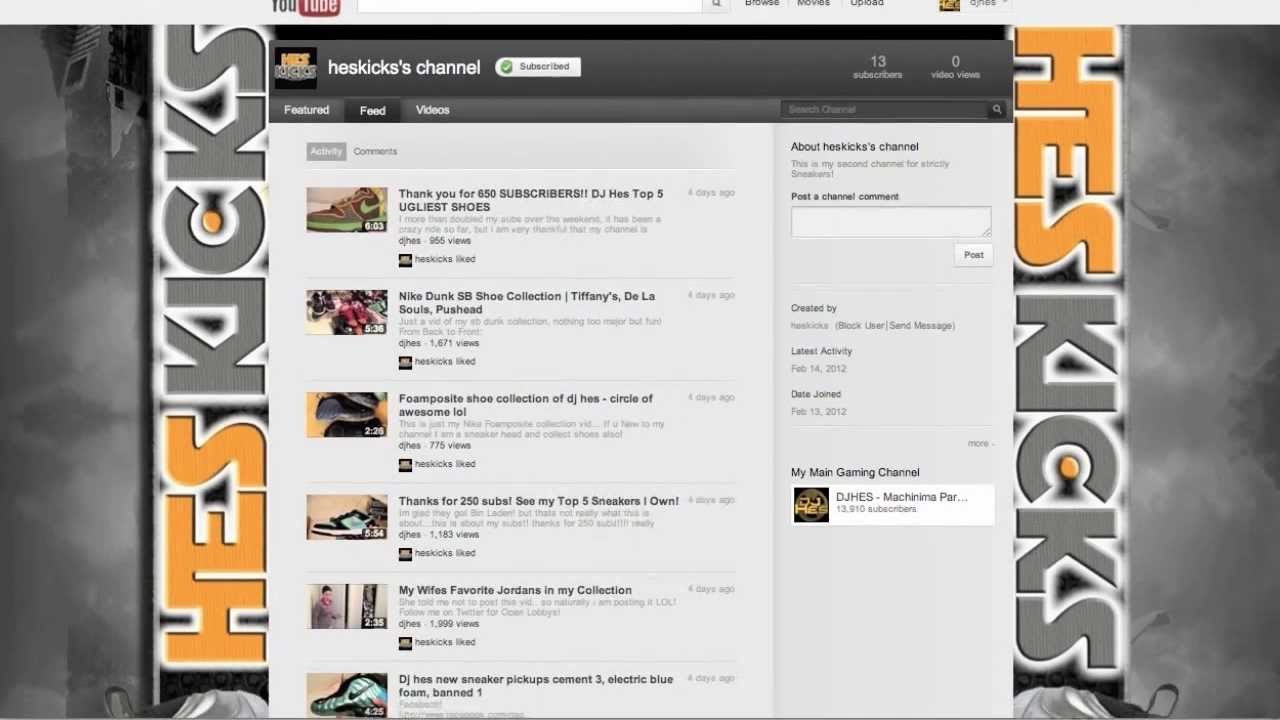
Task: Click the Send Message link
Action: click(x=921, y=326)
